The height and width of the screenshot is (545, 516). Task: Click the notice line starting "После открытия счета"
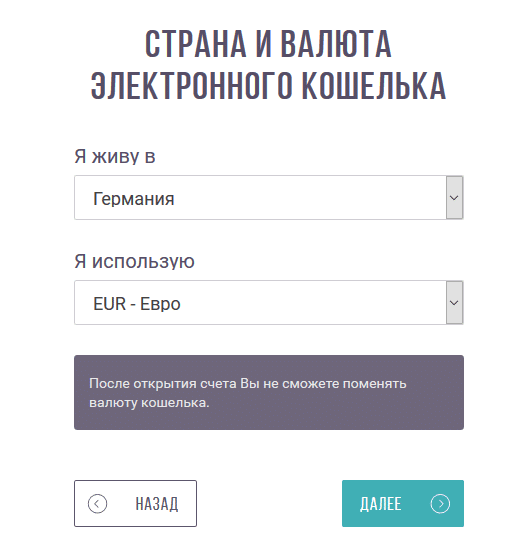[x=248, y=384]
